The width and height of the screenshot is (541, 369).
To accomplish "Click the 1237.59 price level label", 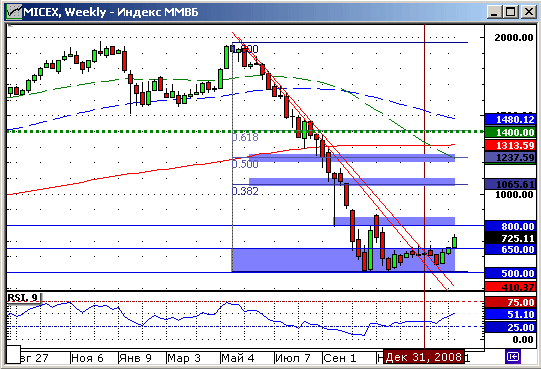I will (510, 157).
